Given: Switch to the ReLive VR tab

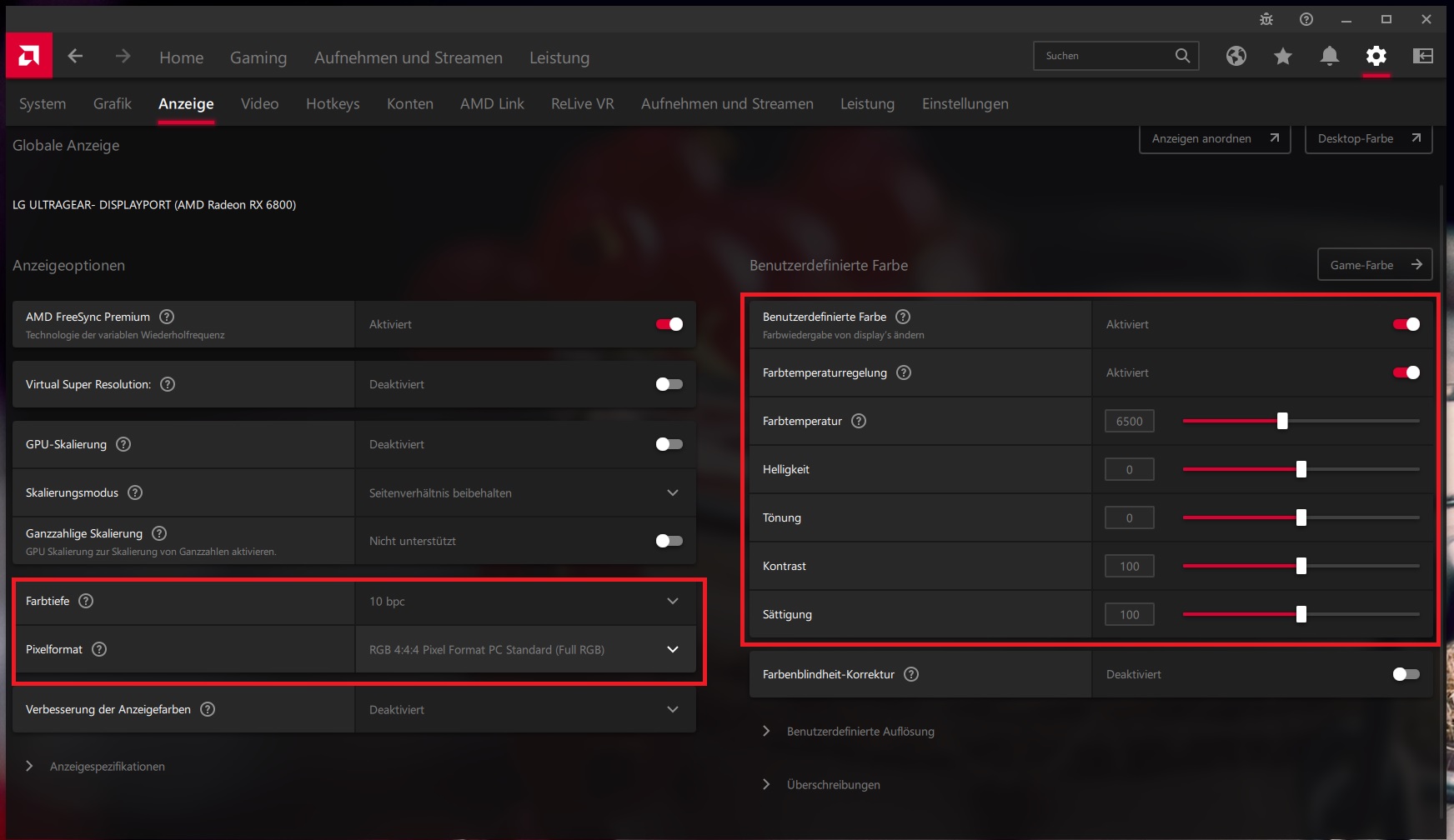Looking at the screenshot, I should tap(583, 103).
